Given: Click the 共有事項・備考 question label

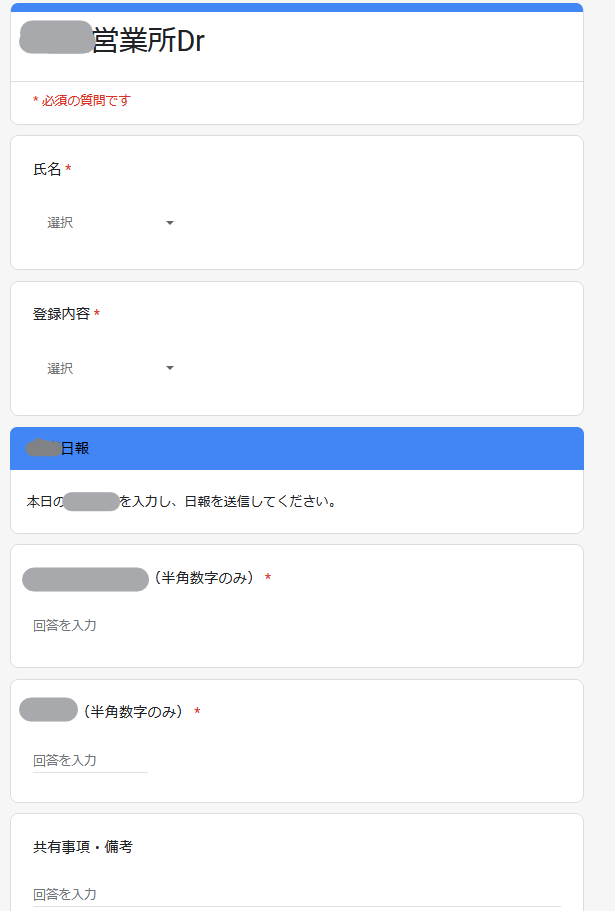Looking at the screenshot, I should (x=82, y=847).
